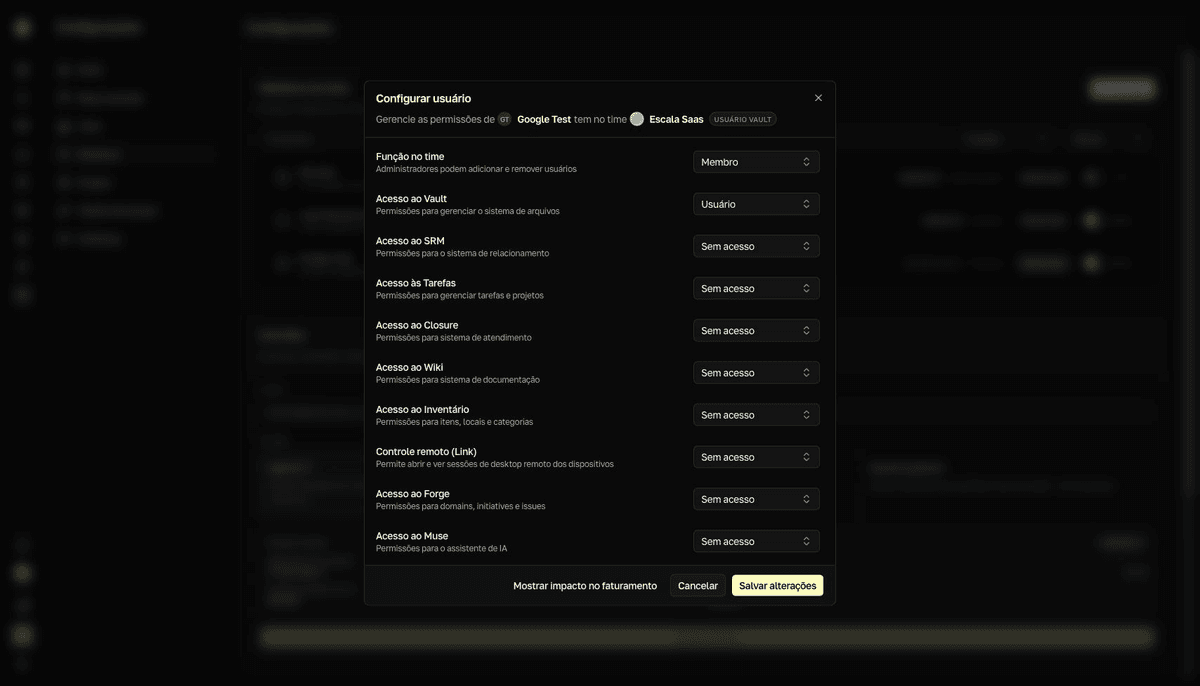Close the Configurar usuário dialog

(818, 98)
